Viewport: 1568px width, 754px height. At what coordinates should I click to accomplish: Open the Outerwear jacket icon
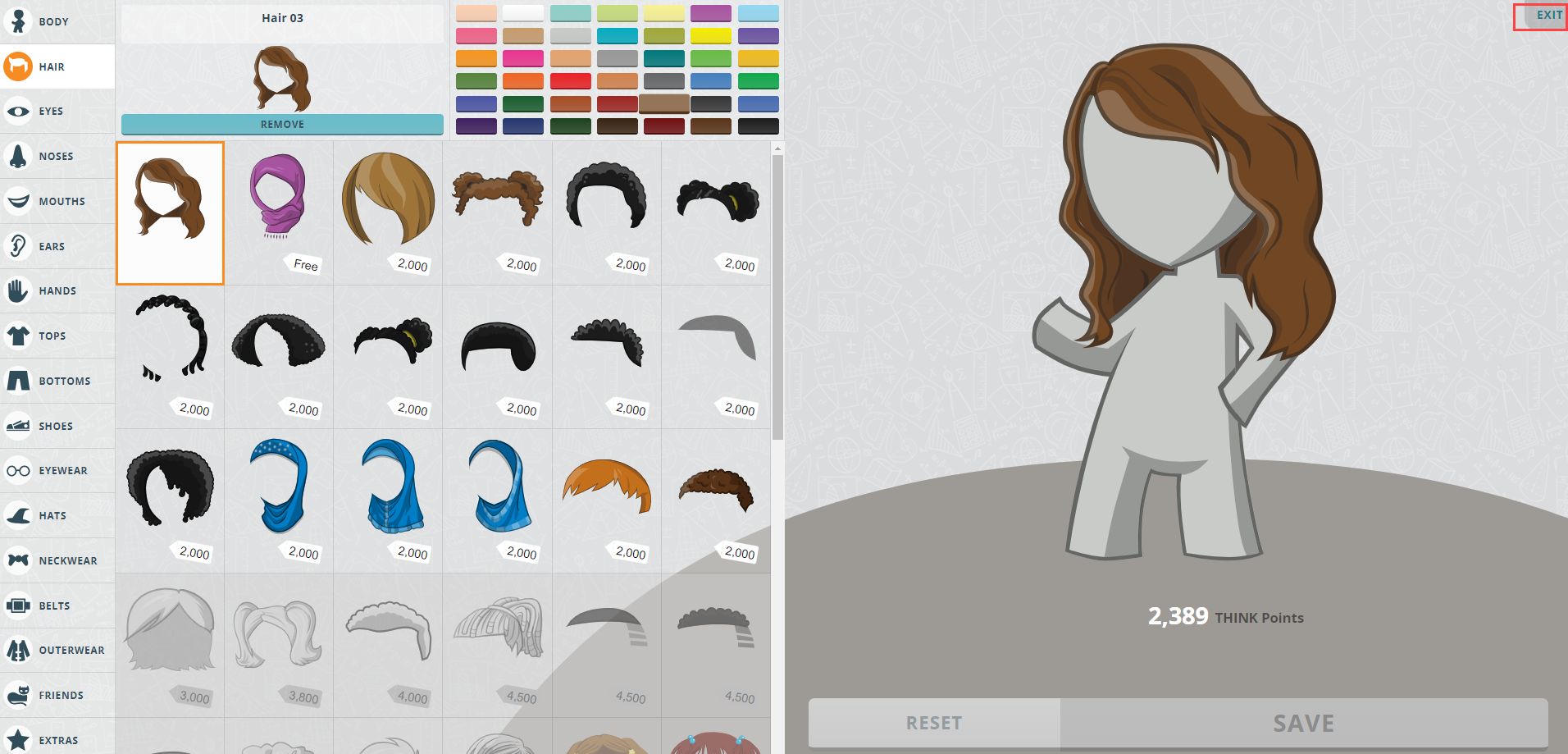pyautogui.click(x=18, y=650)
